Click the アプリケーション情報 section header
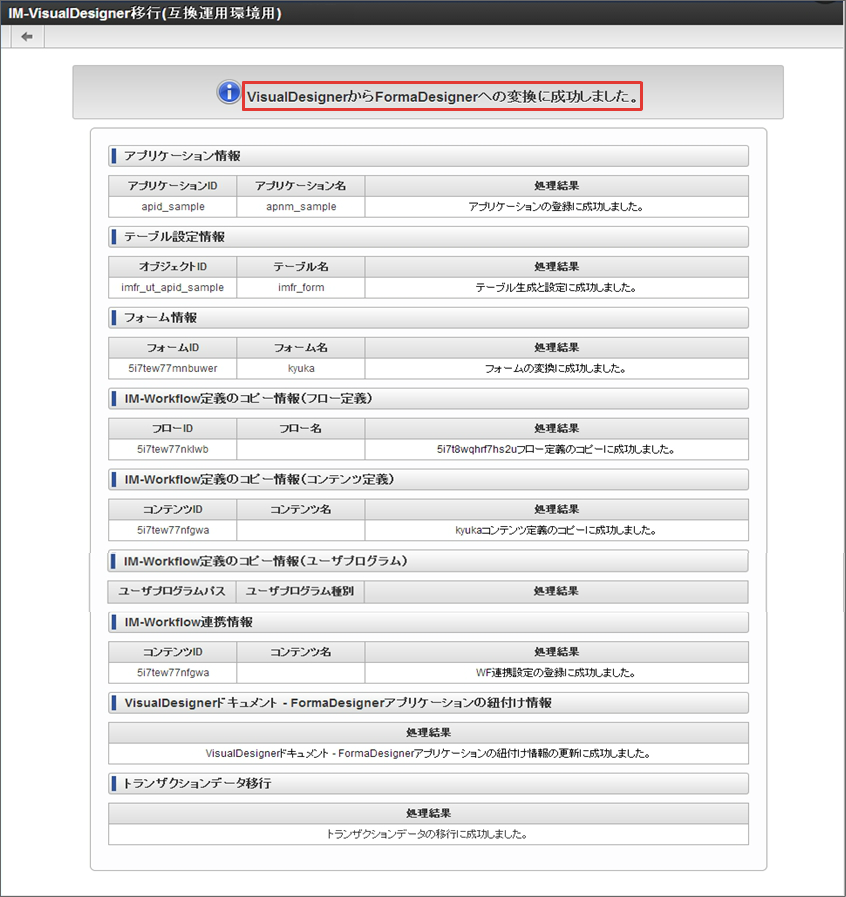This screenshot has height=897, width=846. click(x=428, y=156)
